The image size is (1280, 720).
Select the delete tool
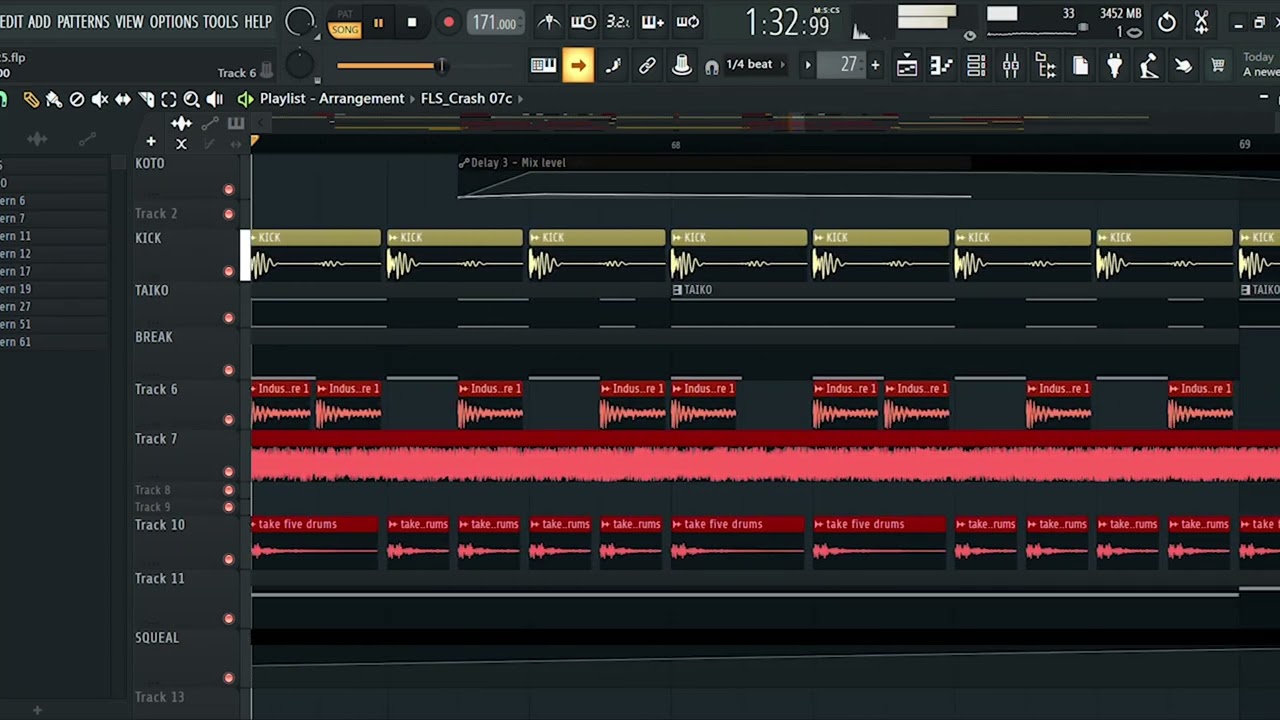point(77,99)
